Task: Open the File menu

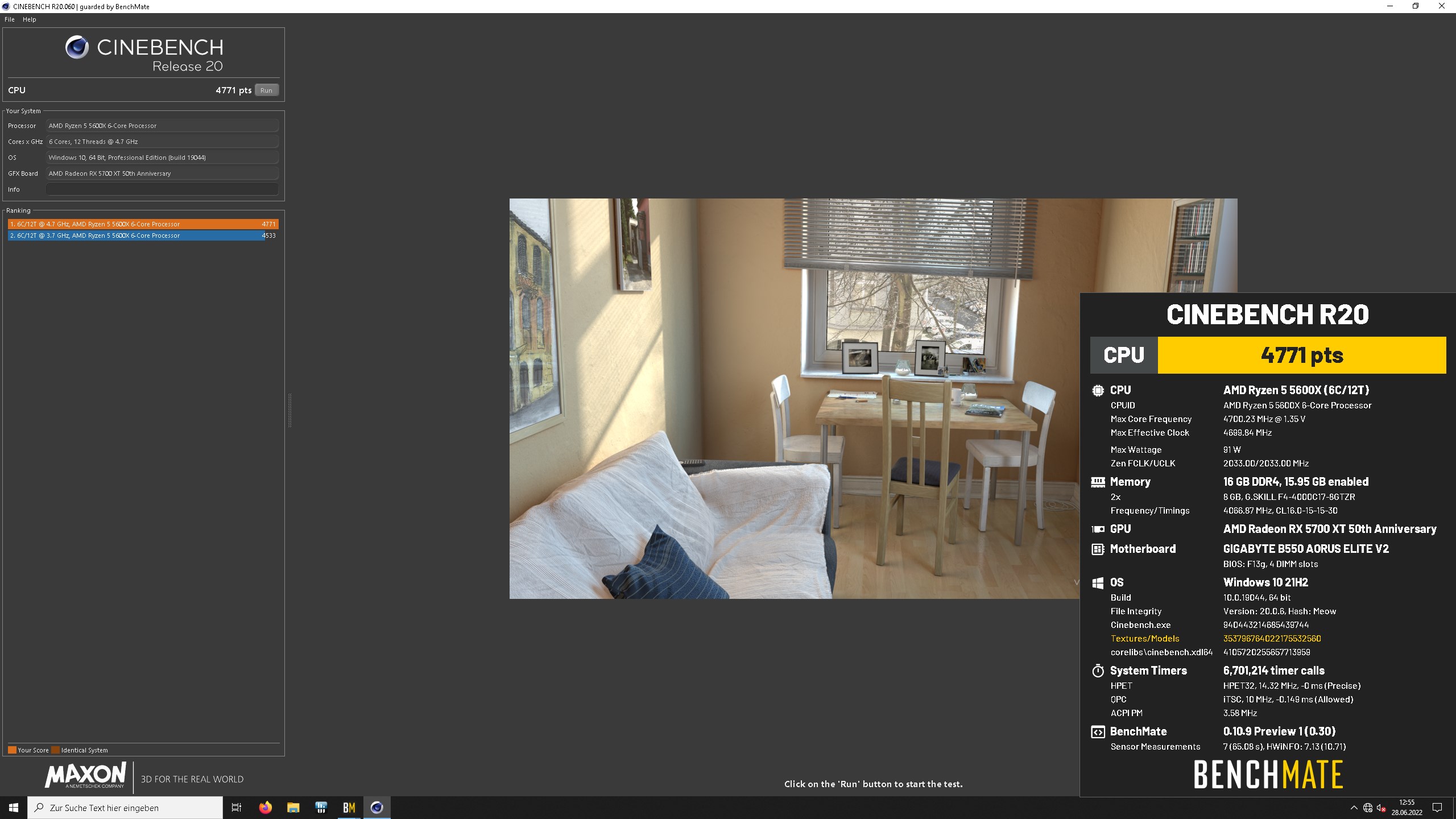Action: pyautogui.click(x=10, y=19)
